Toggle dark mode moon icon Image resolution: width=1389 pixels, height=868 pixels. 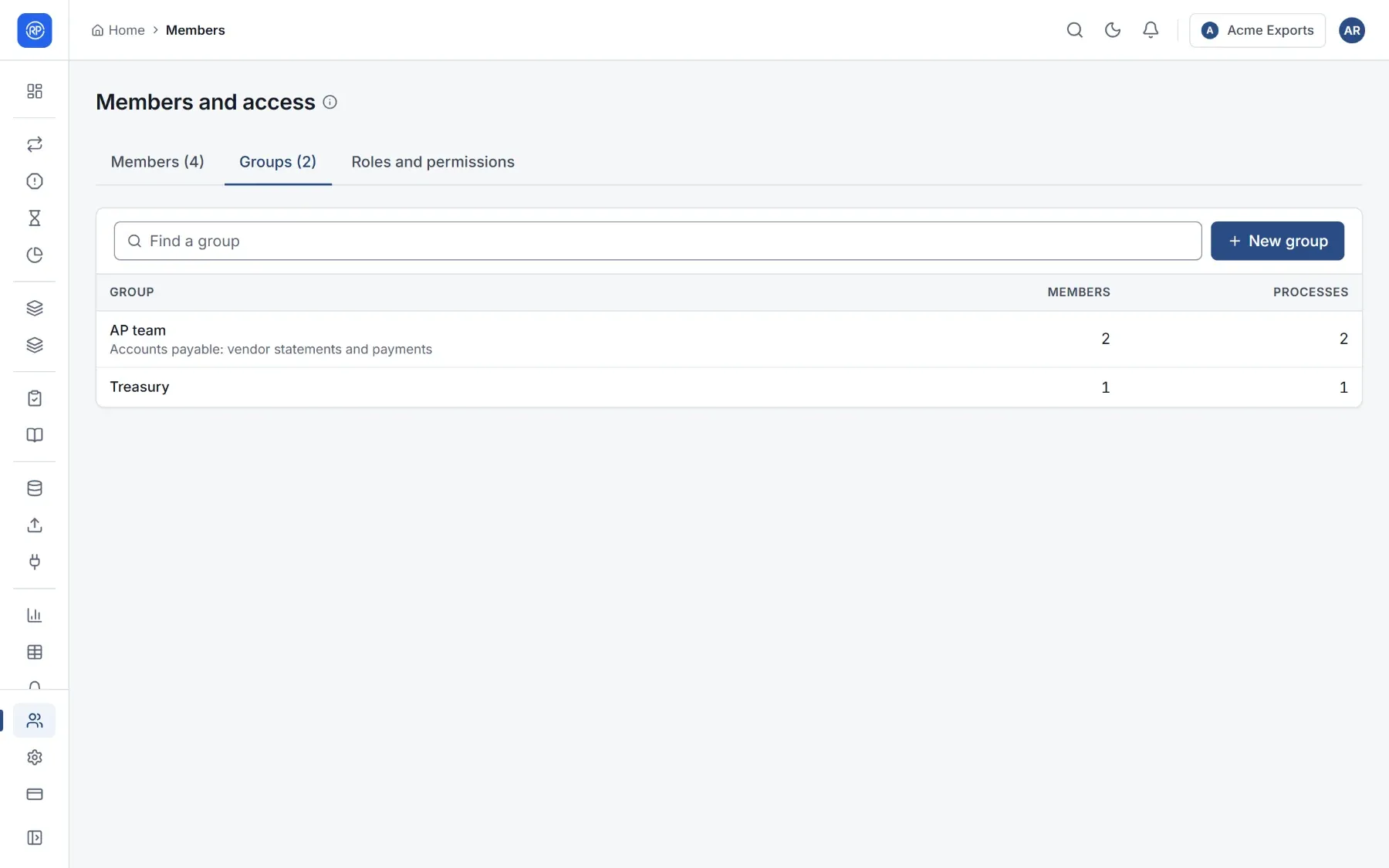tap(1113, 30)
